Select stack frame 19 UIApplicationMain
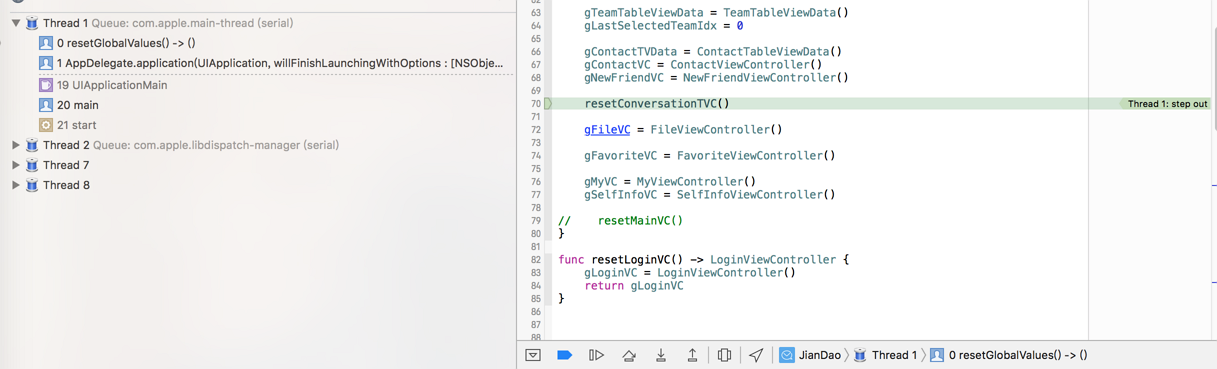The image size is (1217, 369). [257, 85]
